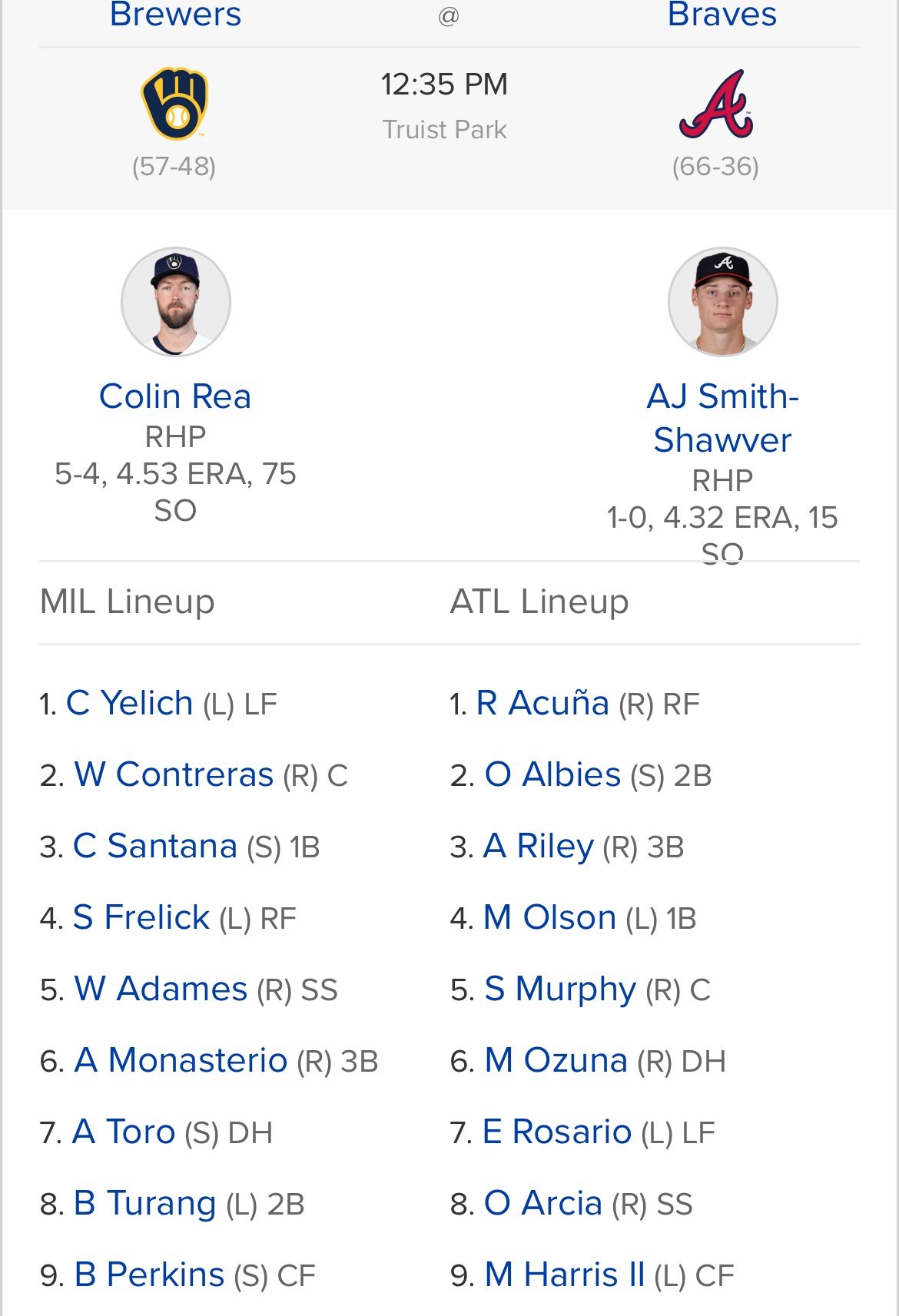Screen dimensions: 899x1316
Task: Tap B Turang in MIL lineup
Action: (144, 1203)
